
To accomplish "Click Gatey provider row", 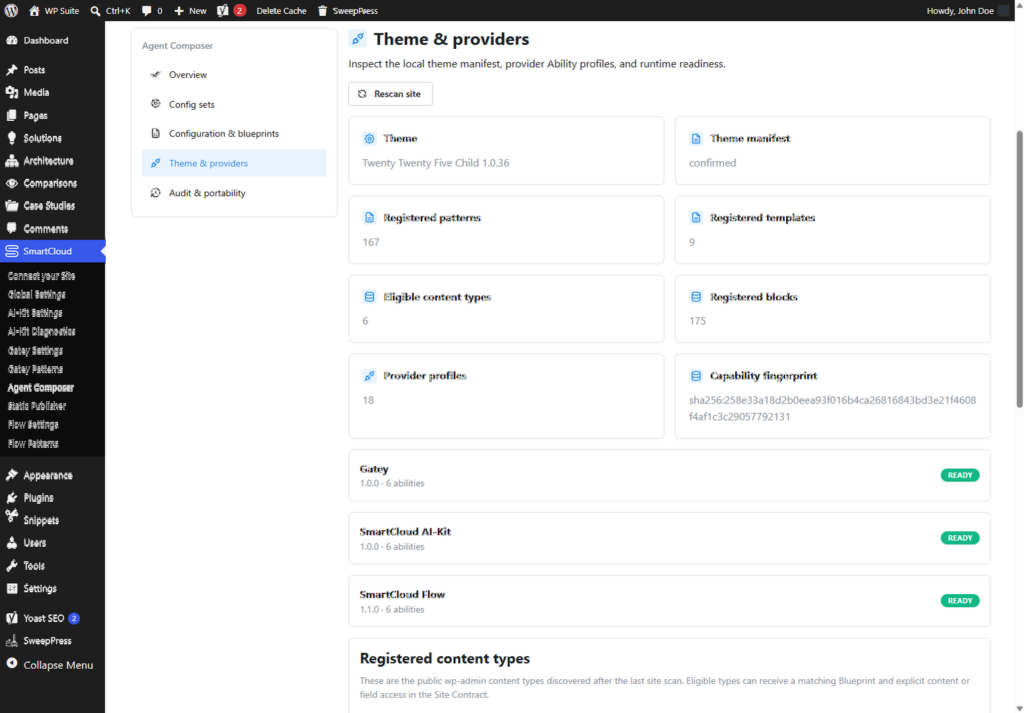I will pyautogui.click(x=669, y=475).
